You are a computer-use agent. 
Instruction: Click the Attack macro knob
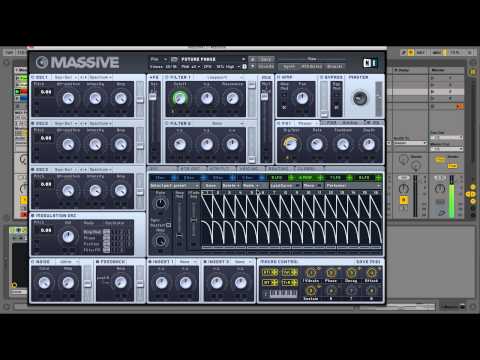(371, 273)
